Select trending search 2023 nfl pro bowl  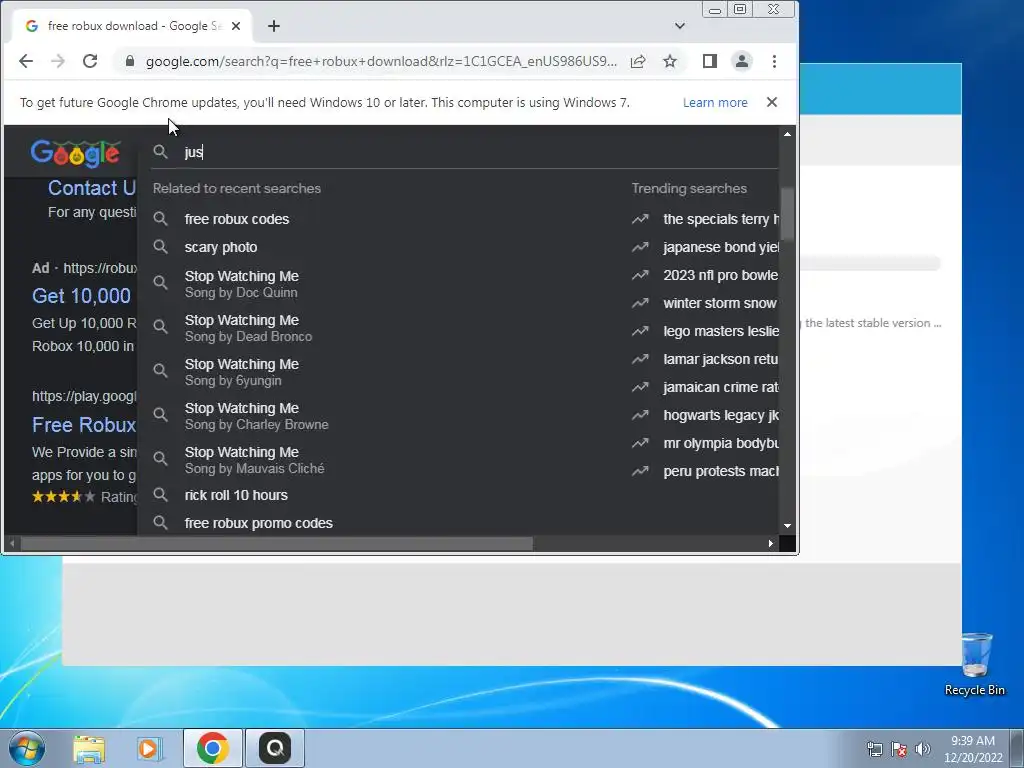(721, 276)
